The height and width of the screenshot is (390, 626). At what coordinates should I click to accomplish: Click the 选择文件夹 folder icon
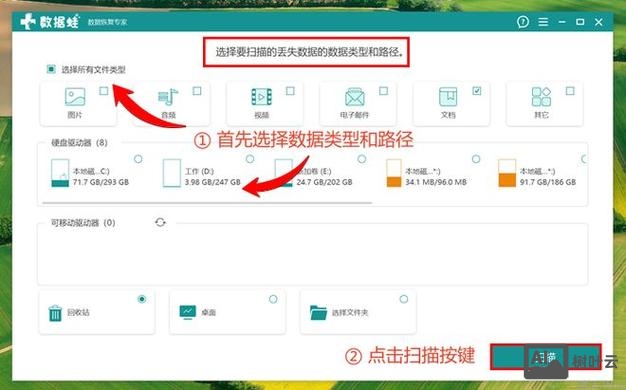318,313
